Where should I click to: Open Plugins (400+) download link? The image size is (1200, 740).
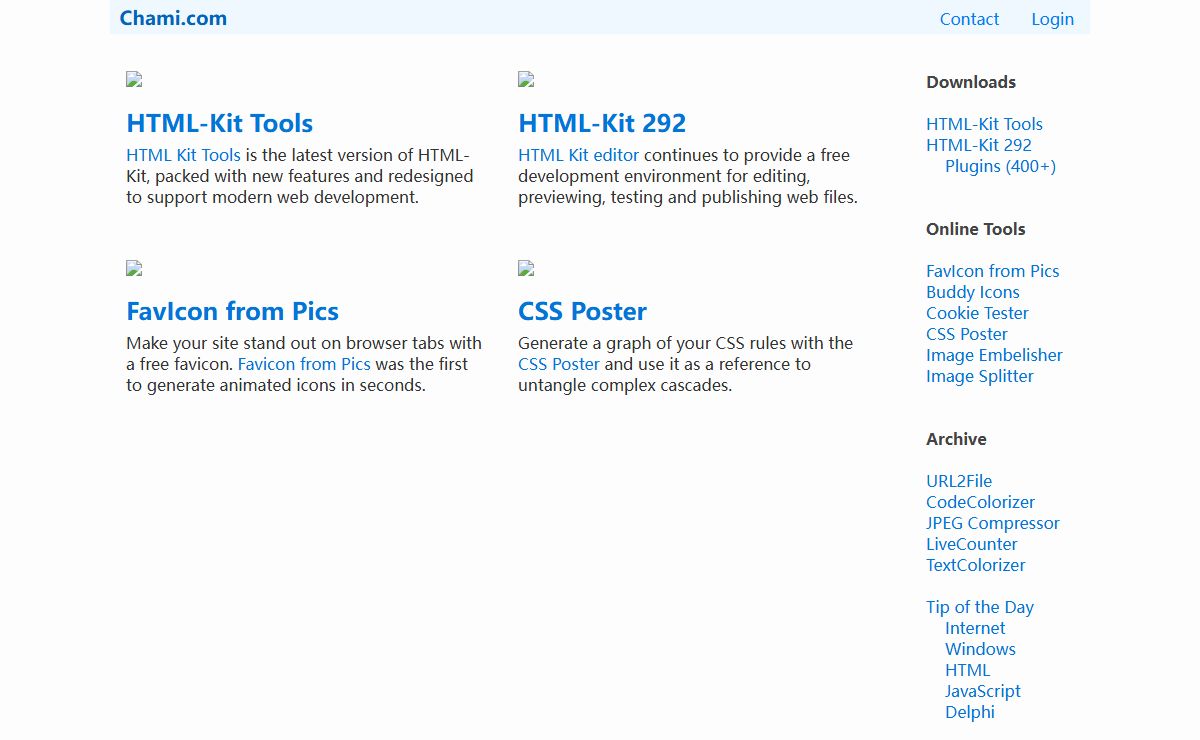pyautogui.click(x=1000, y=166)
